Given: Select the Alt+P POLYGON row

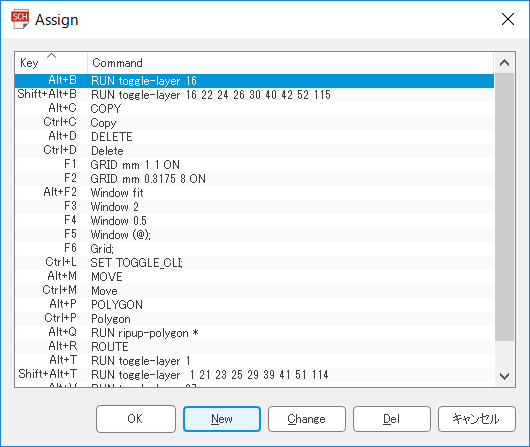Looking at the screenshot, I should click(x=254, y=305).
